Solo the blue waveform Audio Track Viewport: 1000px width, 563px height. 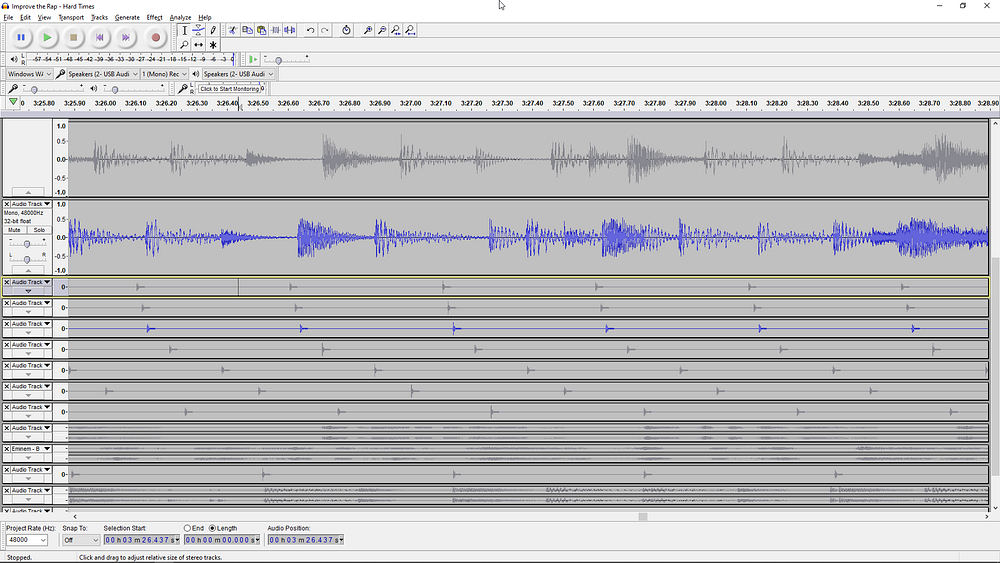pyautogui.click(x=40, y=230)
